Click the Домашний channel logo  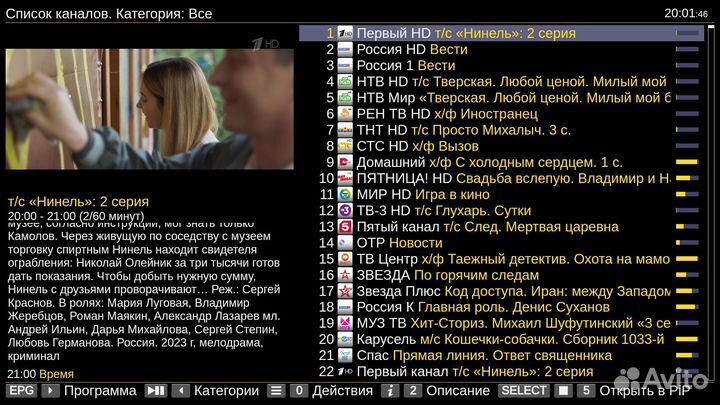[x=345, y=162]
